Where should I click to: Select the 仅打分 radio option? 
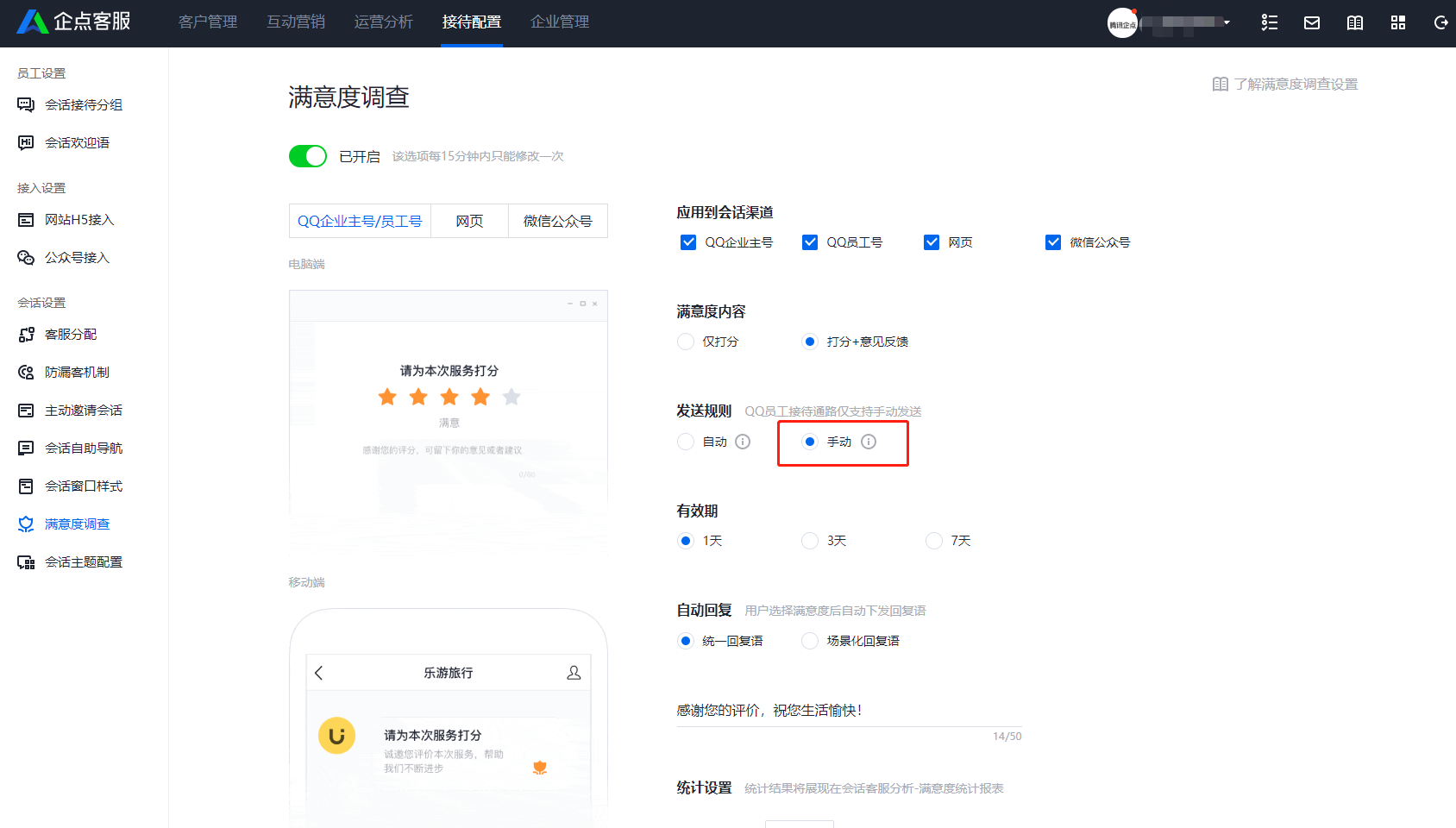click(686, 342)
